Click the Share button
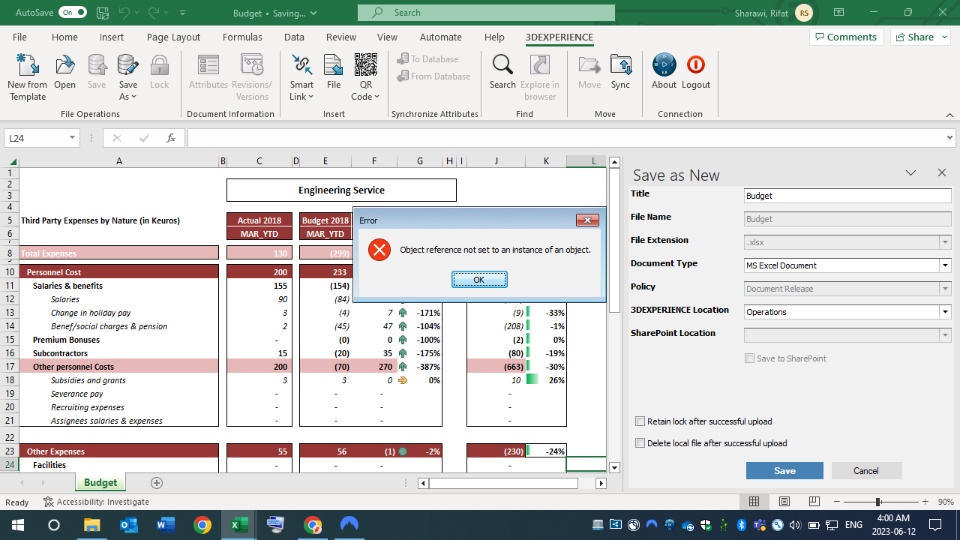Image resolution: width=960 pixels, height=540 pixels. 920,37
